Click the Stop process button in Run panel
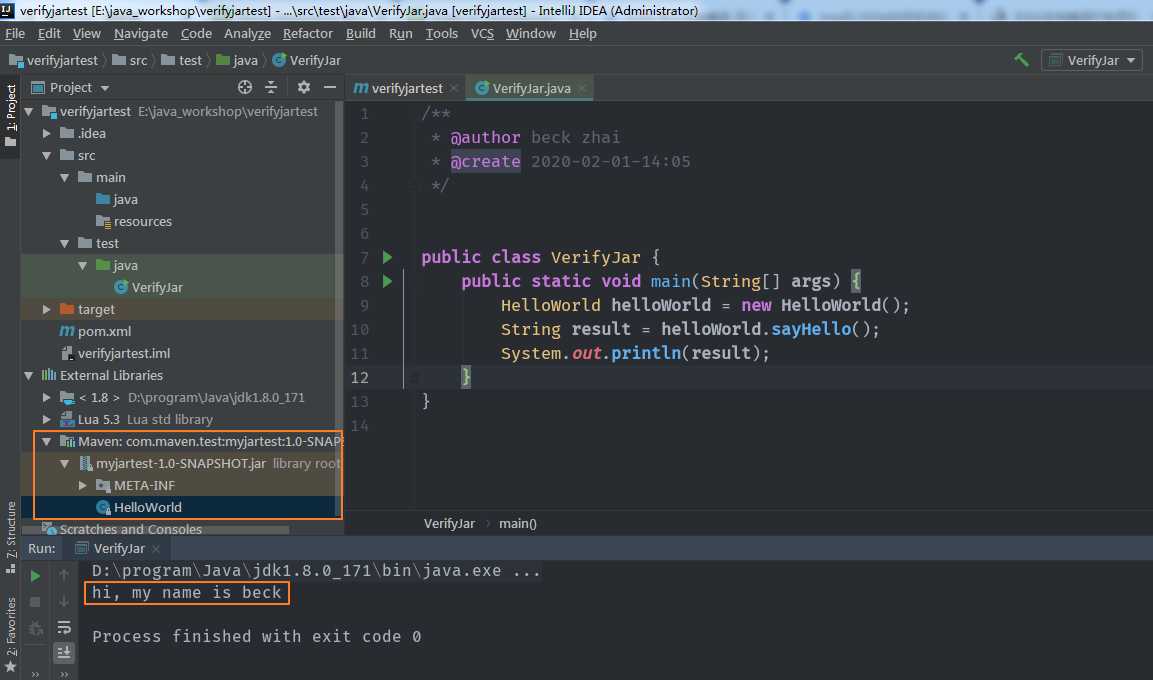The height and width of the screenshot is (680, 1153). (x=35, y=602)
